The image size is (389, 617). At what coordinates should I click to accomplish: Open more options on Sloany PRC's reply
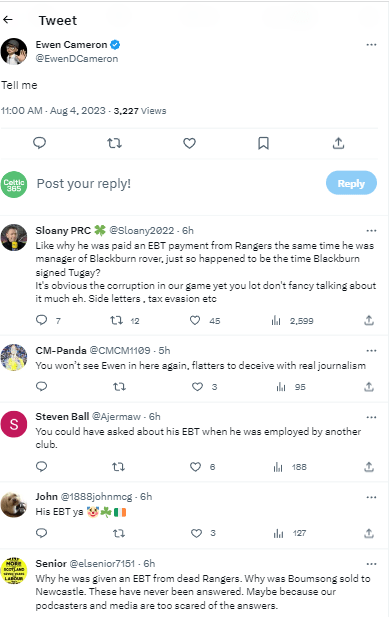tap(371, 231)
